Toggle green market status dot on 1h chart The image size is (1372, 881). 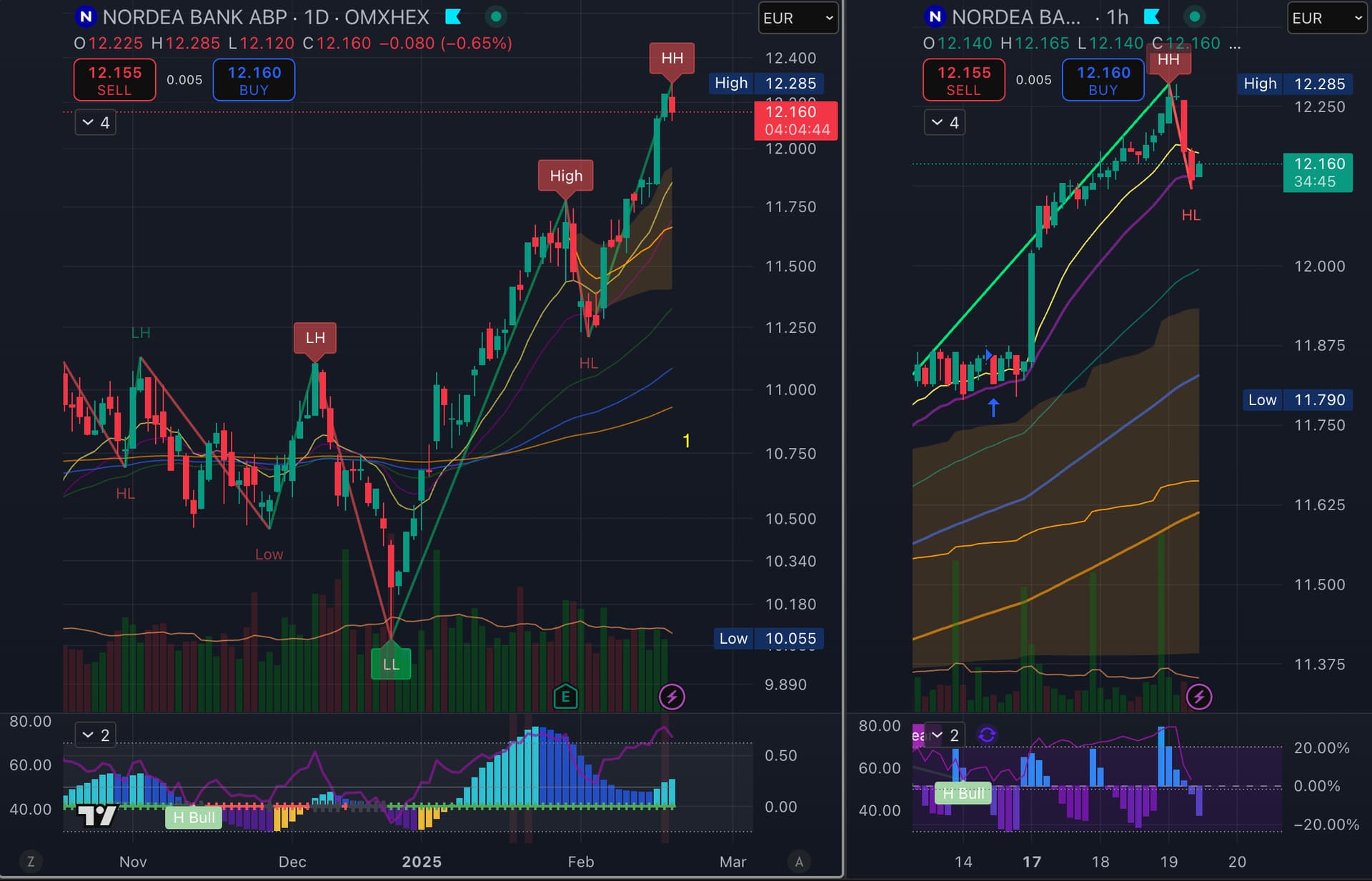(x=1194, y=16)
